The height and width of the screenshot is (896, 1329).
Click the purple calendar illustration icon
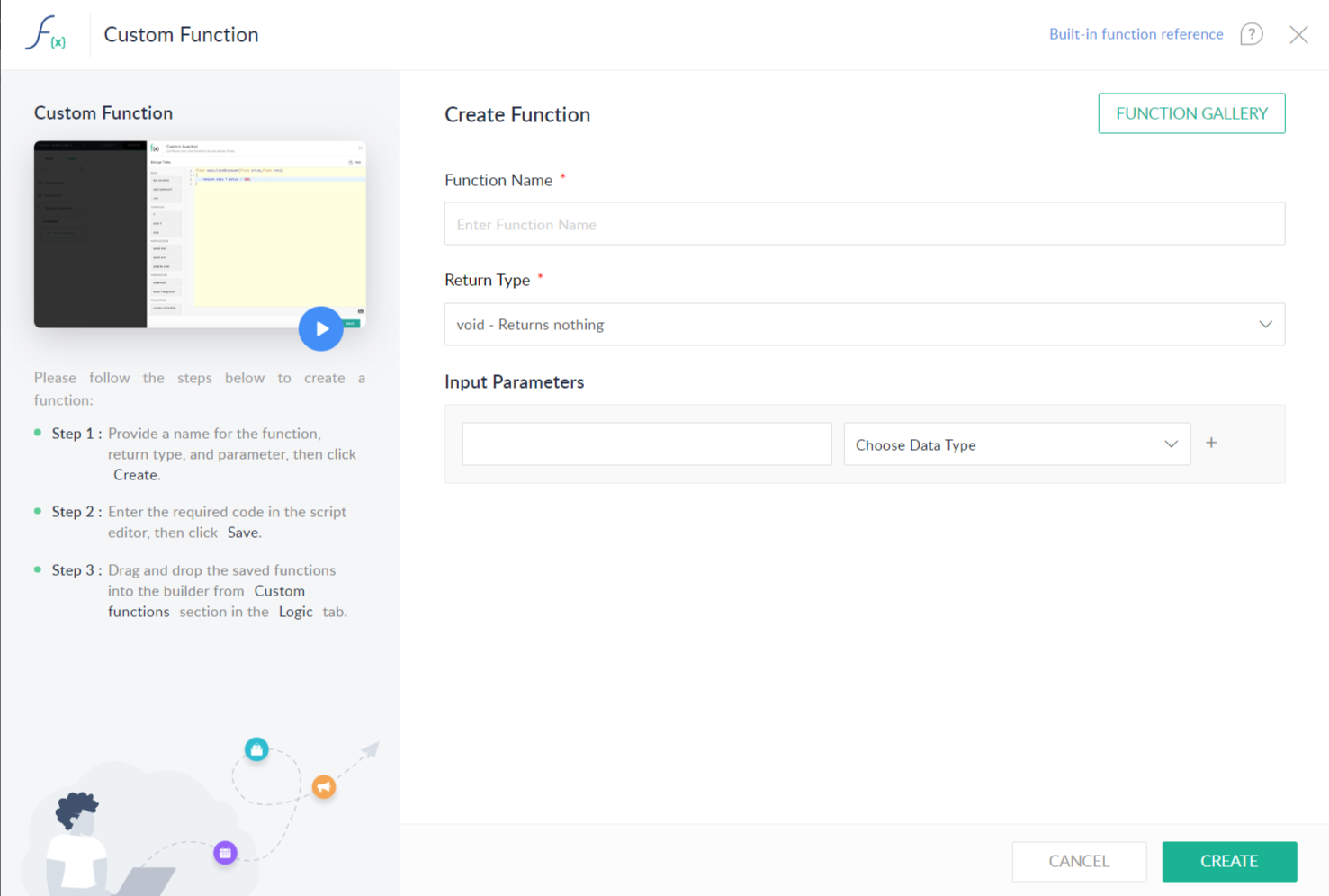[225, 852]
